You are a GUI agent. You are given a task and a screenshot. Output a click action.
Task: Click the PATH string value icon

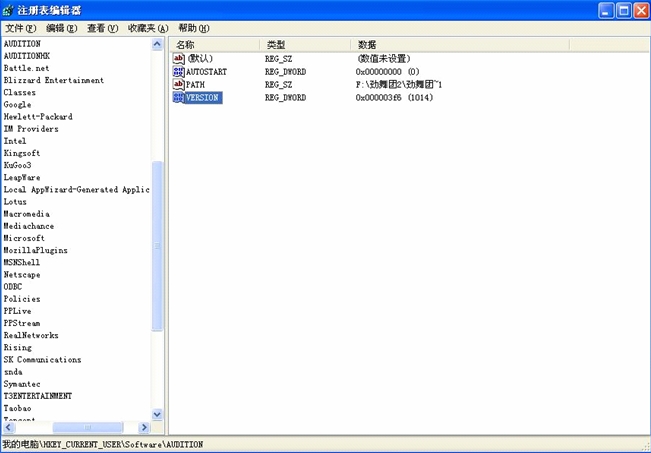179,85
